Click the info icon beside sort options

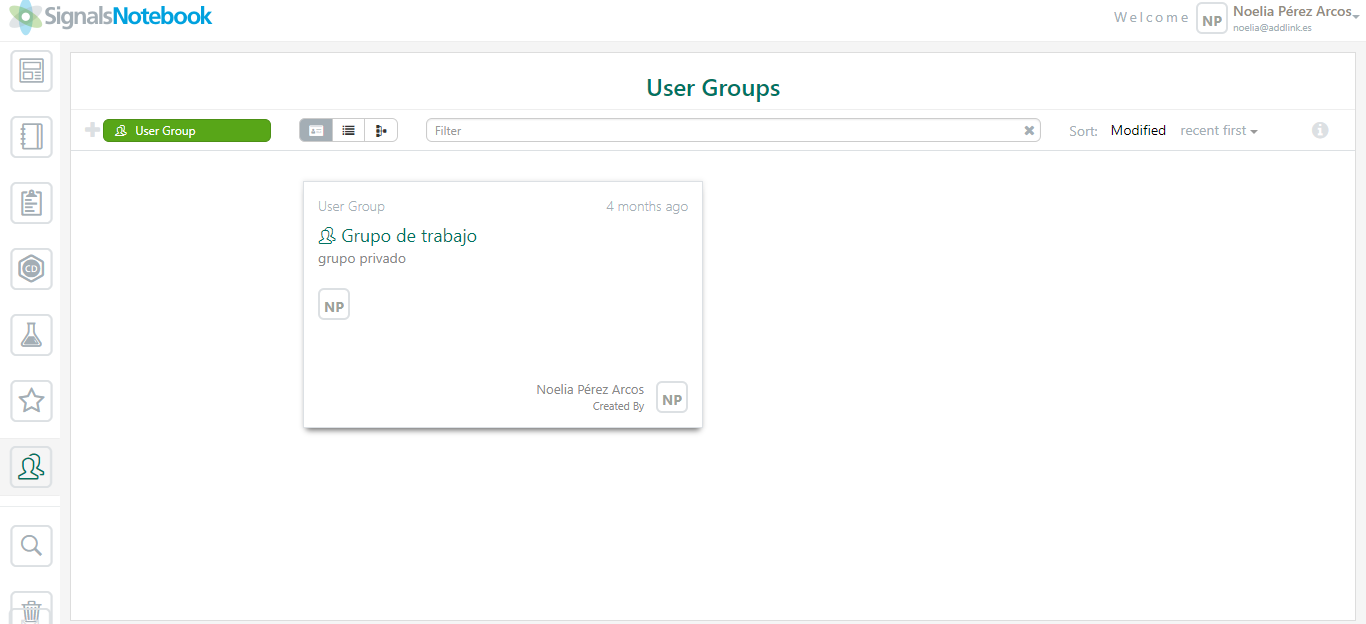1320,130
